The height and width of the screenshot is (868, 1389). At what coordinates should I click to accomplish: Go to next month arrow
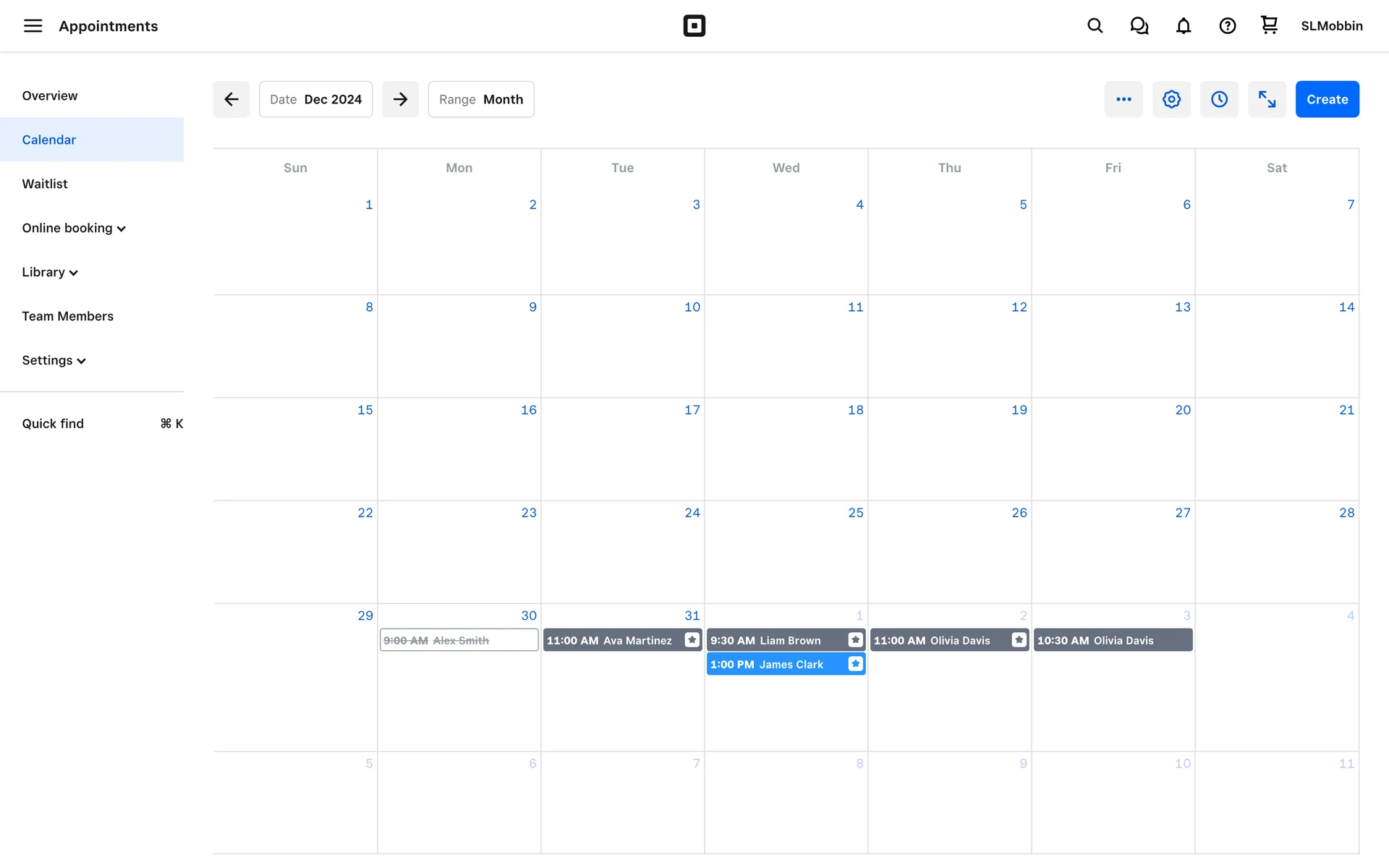(400, 99)
